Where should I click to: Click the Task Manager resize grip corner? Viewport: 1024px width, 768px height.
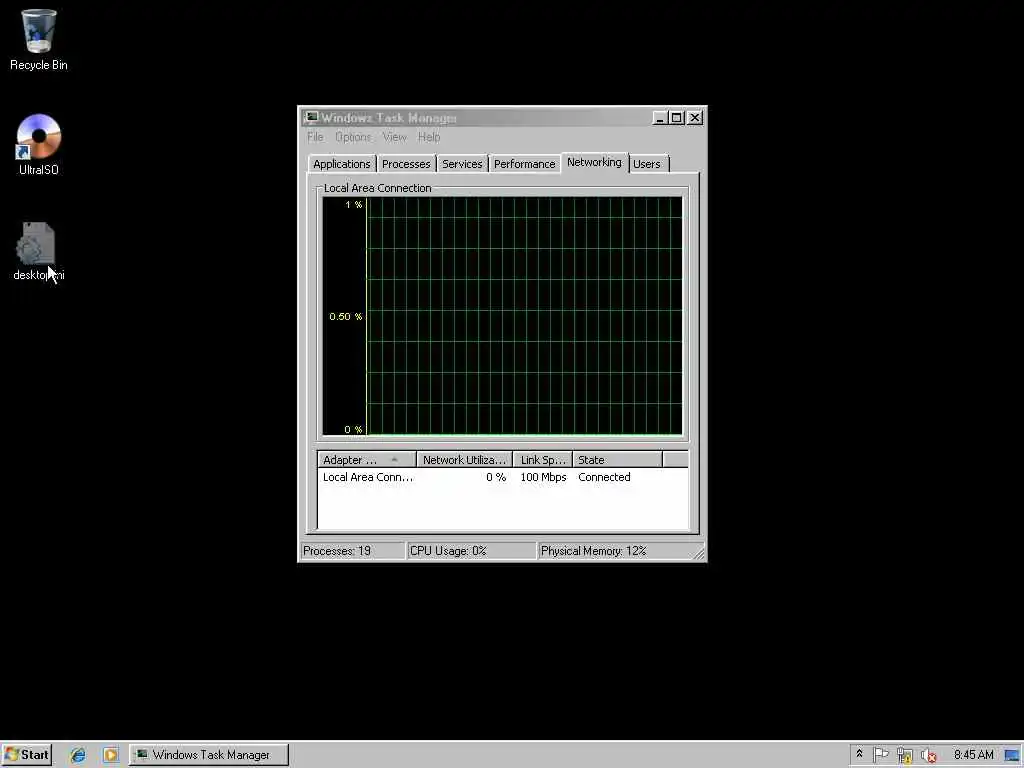click(699, 553)
